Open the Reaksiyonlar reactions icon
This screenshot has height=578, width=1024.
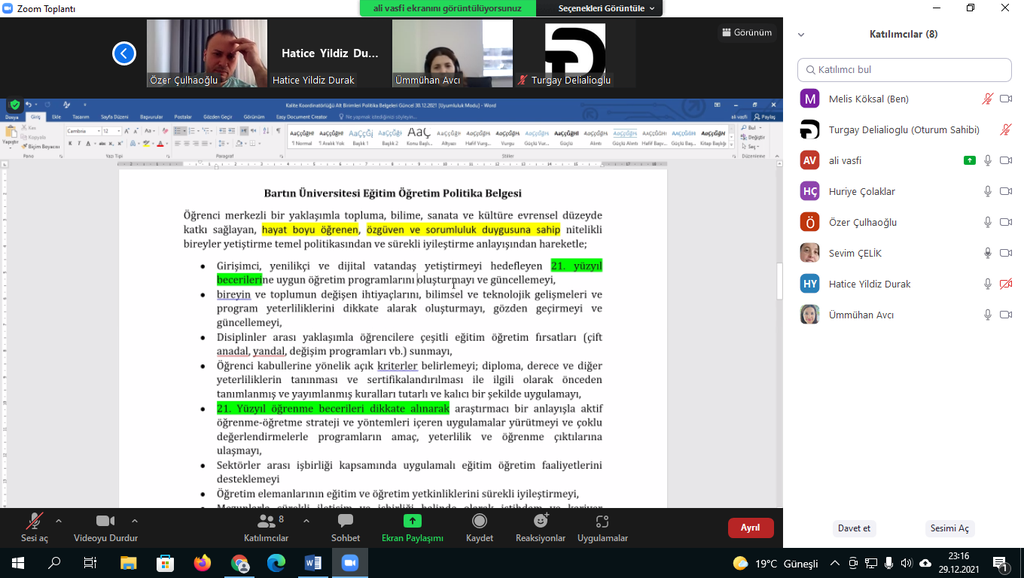pos(541,522)
